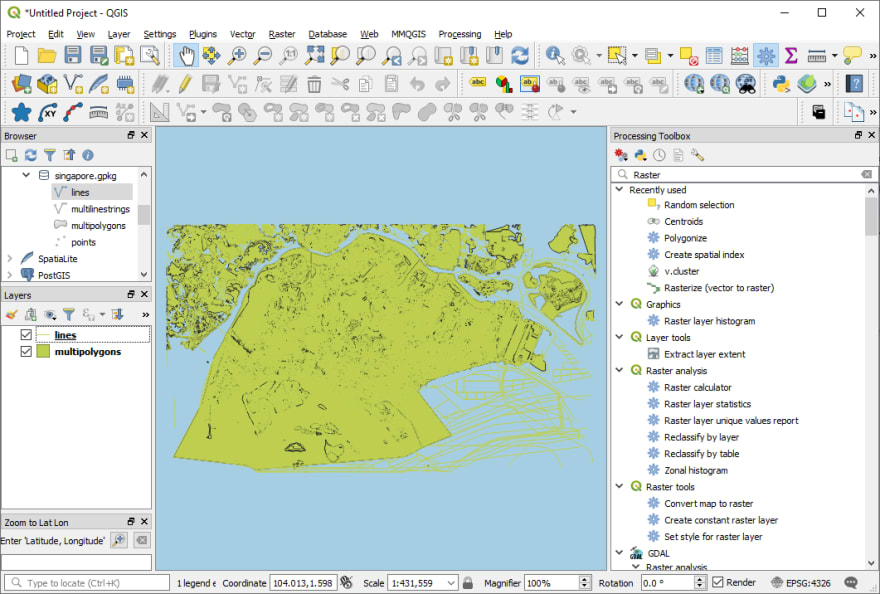This screenshot has width=880, height=594.
Task: Open the Processing Toolbox history clock icon
Action: click(659, 155)
